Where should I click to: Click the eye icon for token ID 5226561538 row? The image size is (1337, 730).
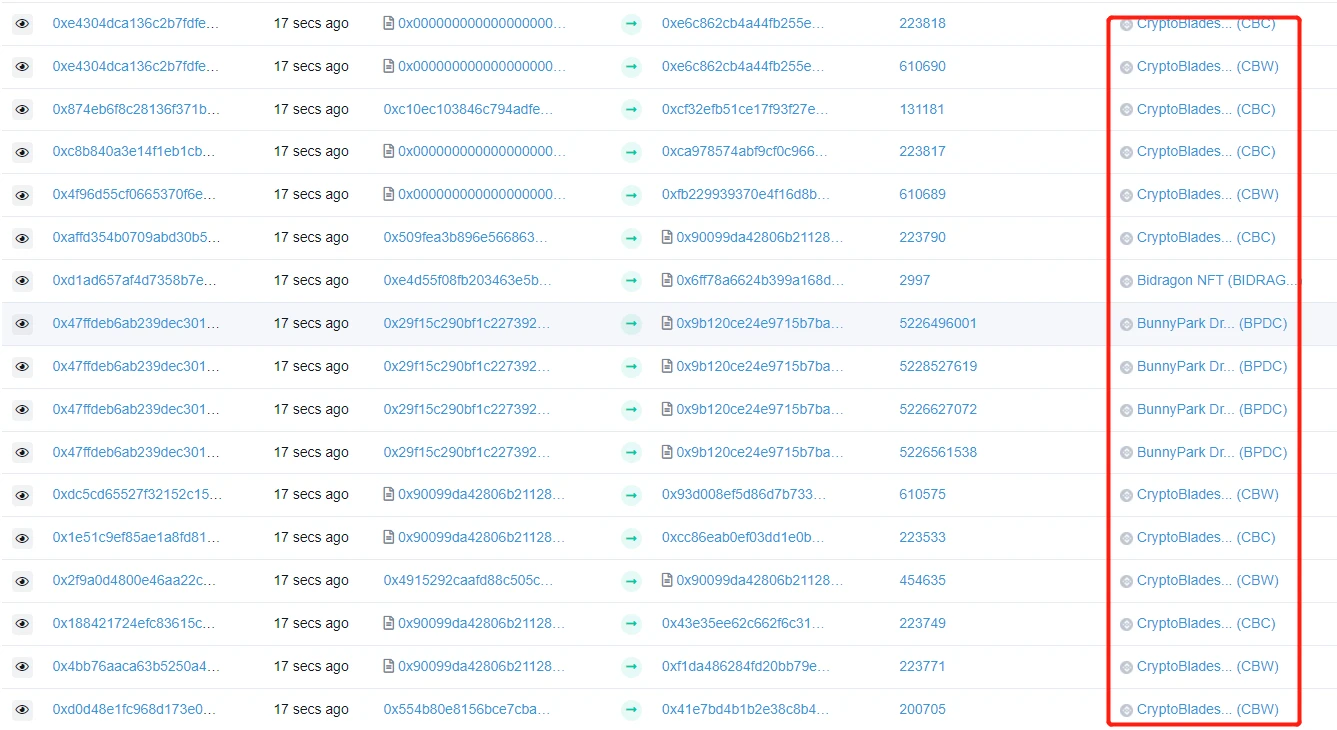[x=22, y=453]
